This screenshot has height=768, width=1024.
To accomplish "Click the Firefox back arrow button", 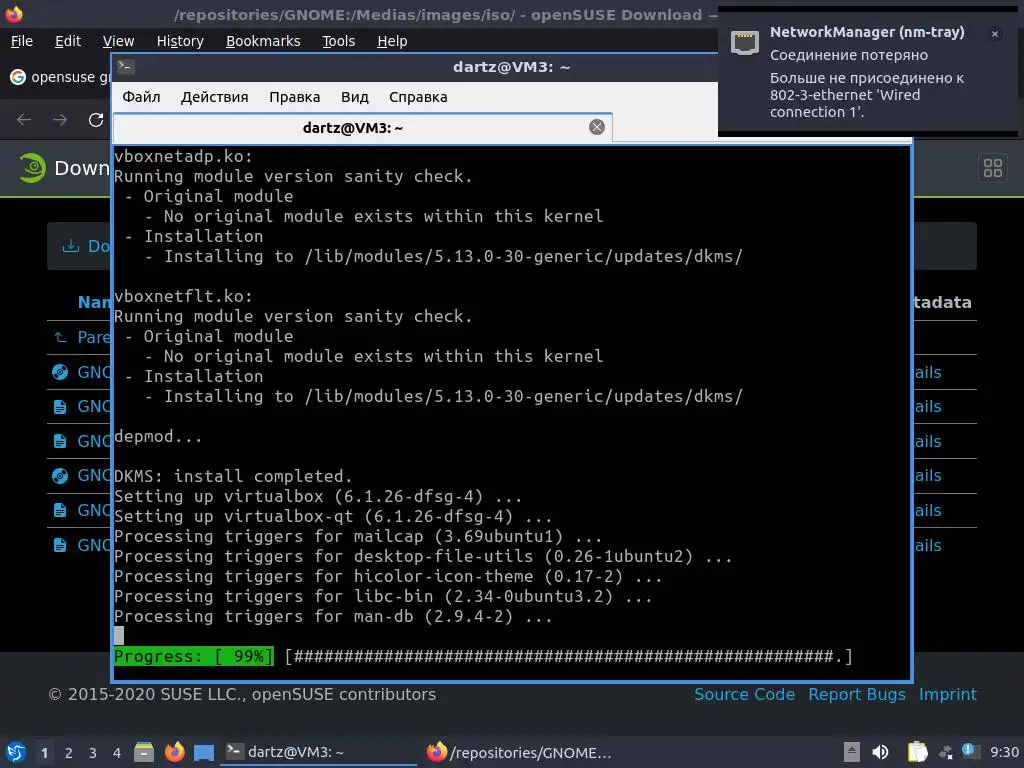I will 24,120.
